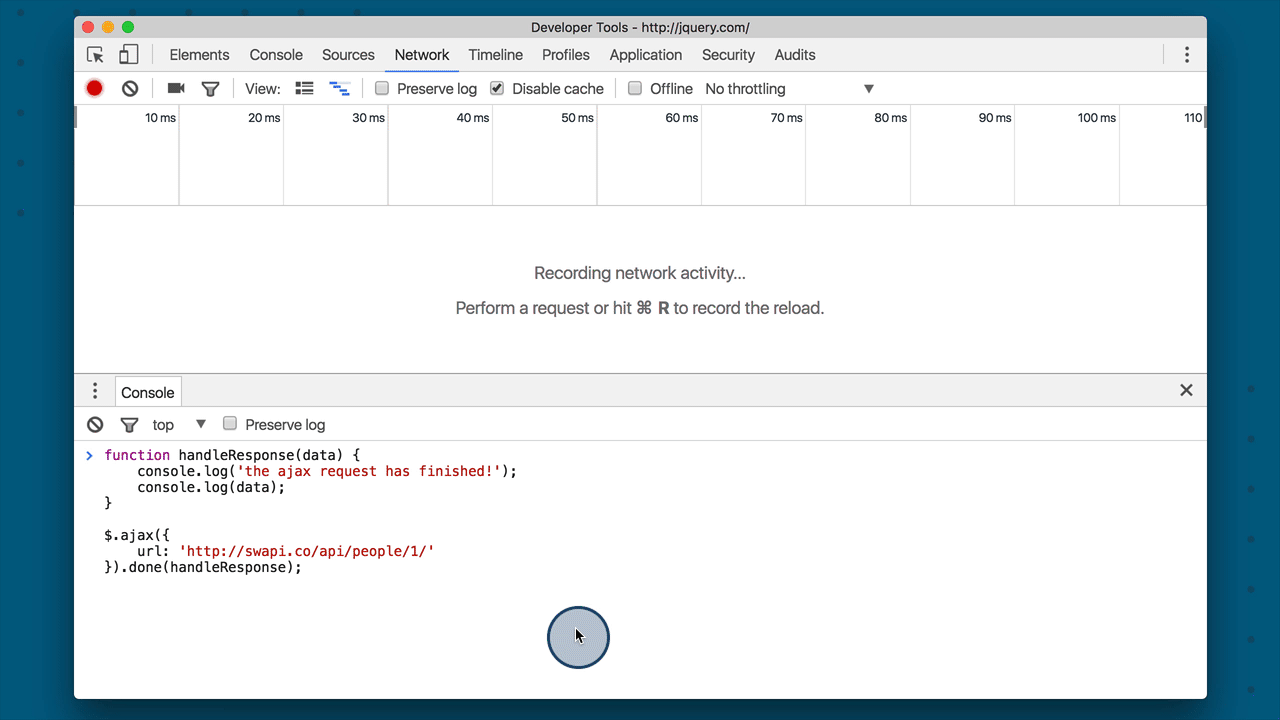The image size is (1280, 720).
Task: Select the inspect element cursor tool
Action: pos(95,55)
